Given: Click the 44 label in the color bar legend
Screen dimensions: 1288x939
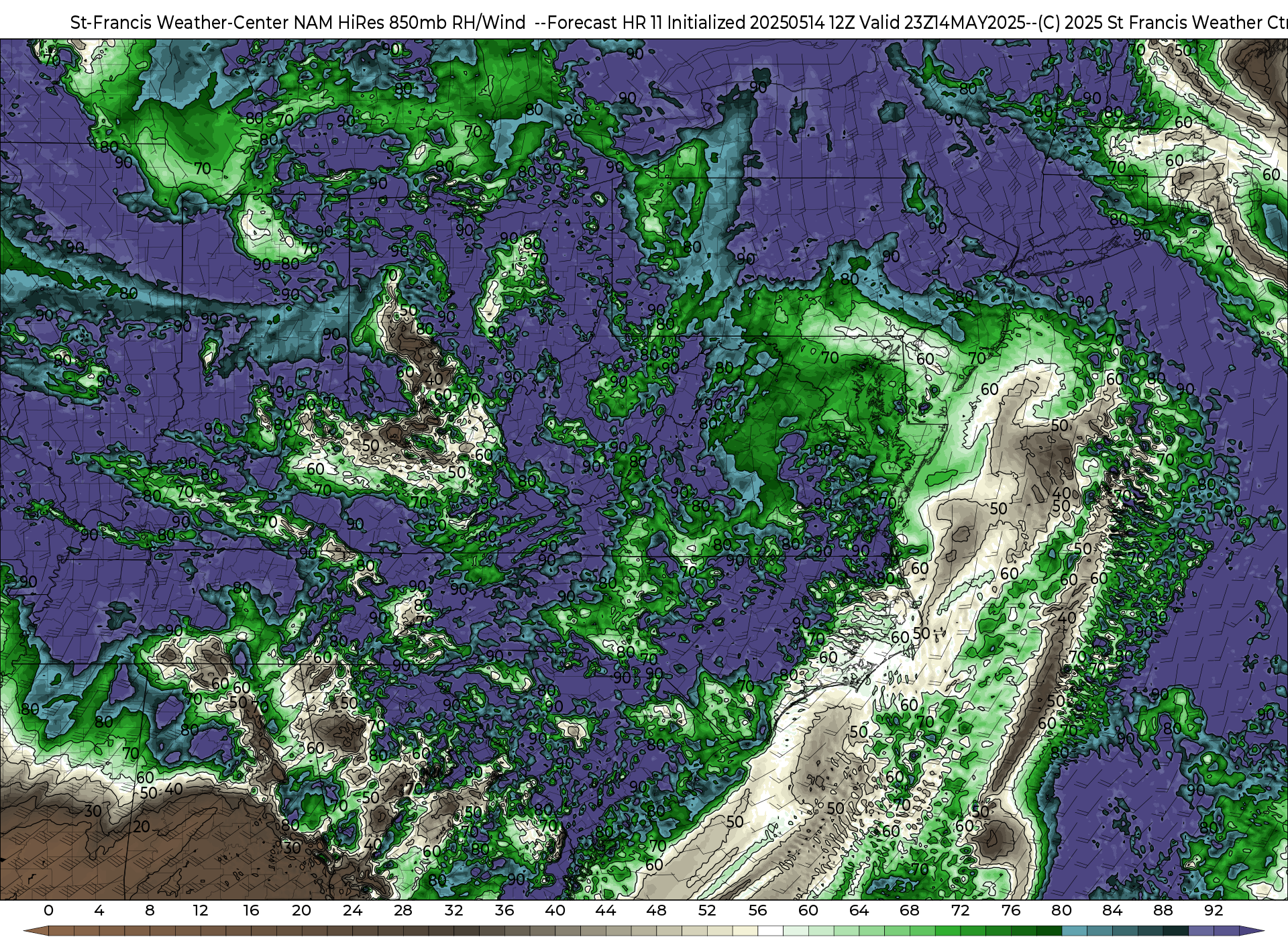Looking at the screenshot, I should point(605,910).
